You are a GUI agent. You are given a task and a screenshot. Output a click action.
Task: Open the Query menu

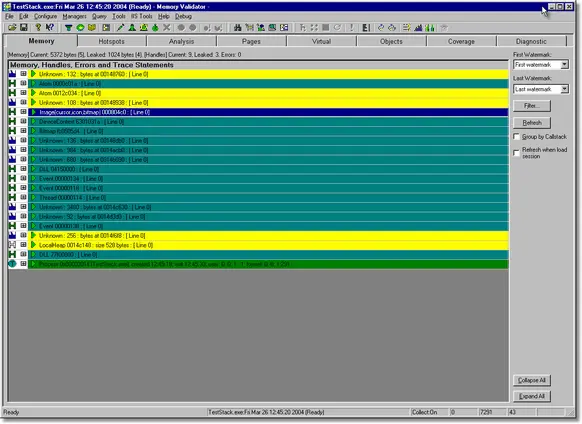click(x=99, y=16)
